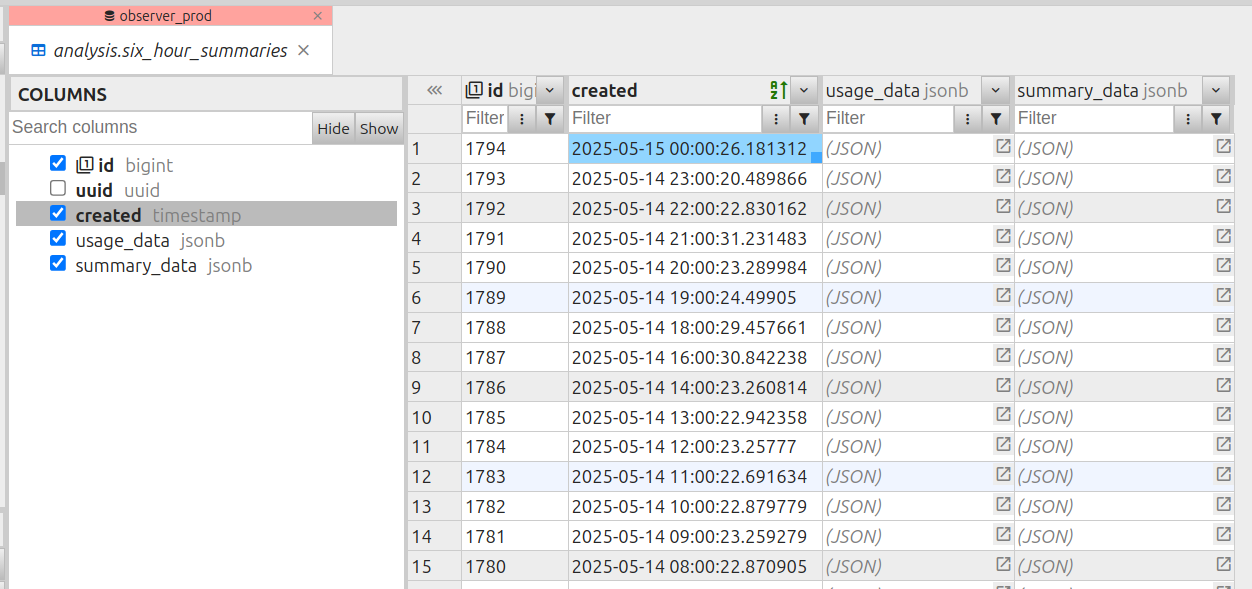This screenshot has height=589, width=1252.
Task: Open usage_data JSON viewer in row 1
Action: click(1002, 148)
